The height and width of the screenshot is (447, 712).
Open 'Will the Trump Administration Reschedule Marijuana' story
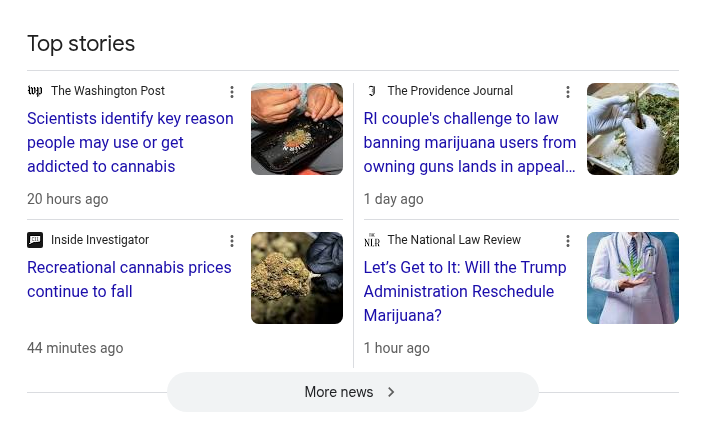(465, 291)
